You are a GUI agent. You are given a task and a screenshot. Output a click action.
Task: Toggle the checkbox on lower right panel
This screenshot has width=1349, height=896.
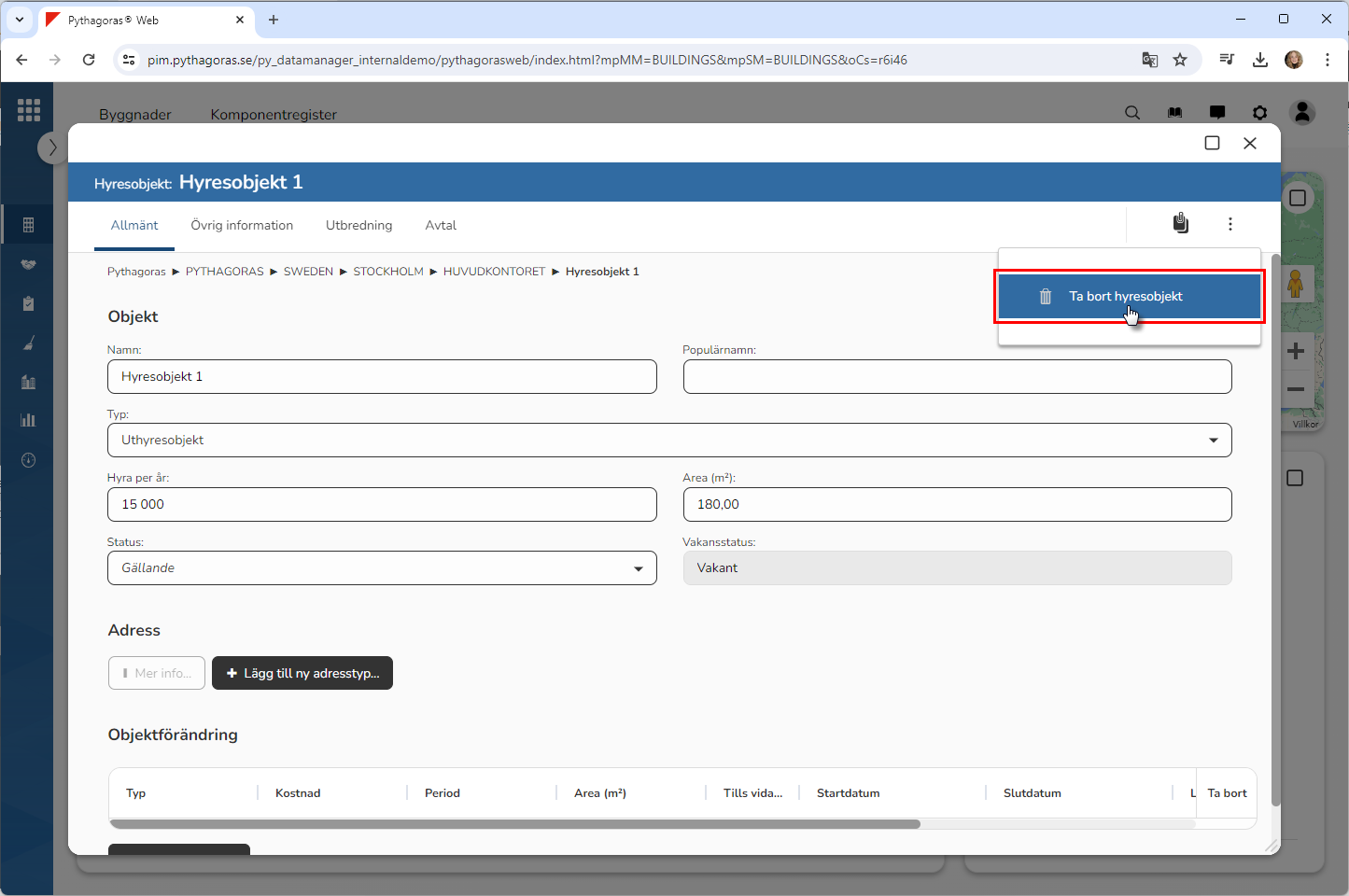point(1294,478)
